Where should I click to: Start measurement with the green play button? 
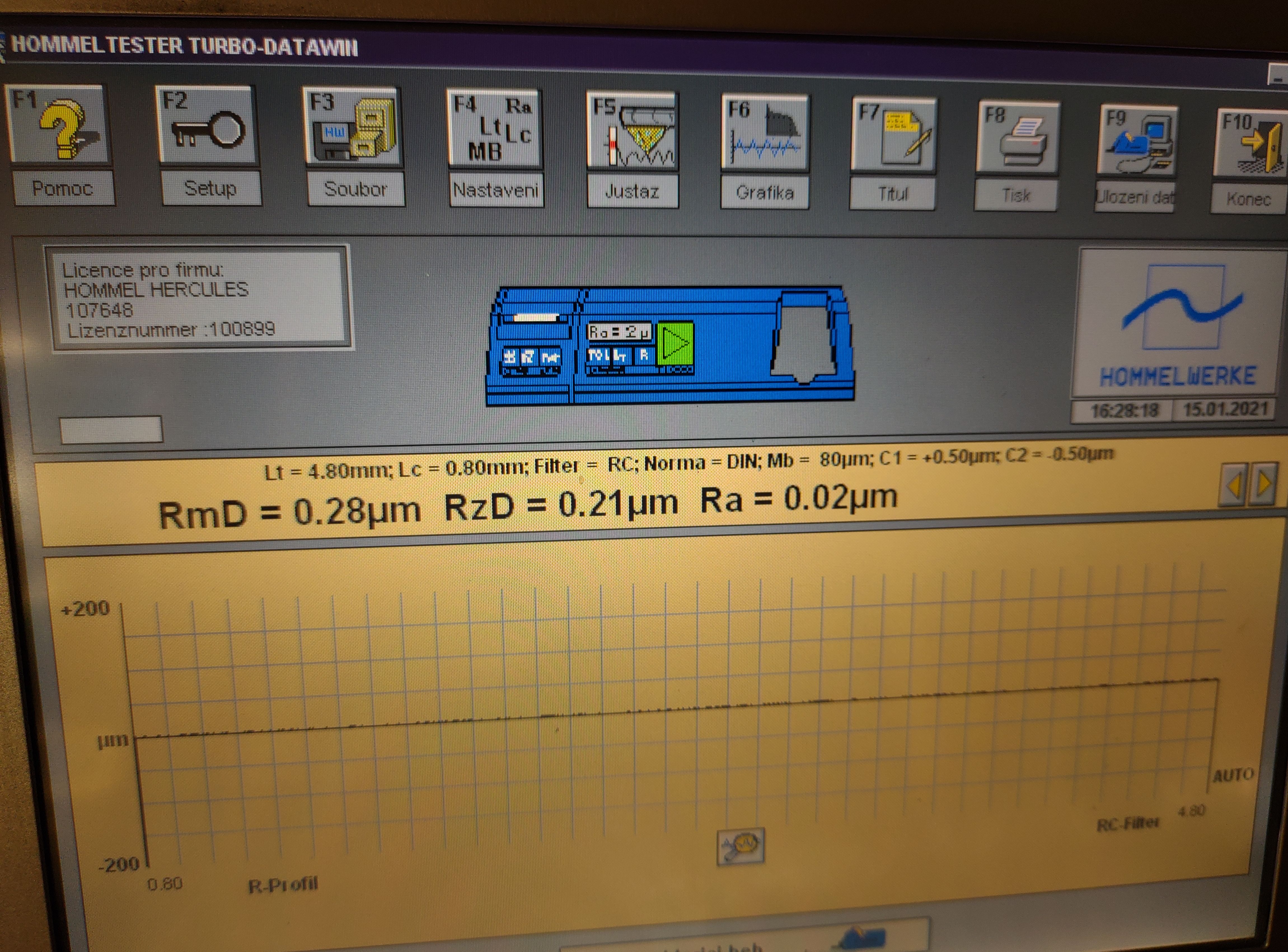coord(675,344)
